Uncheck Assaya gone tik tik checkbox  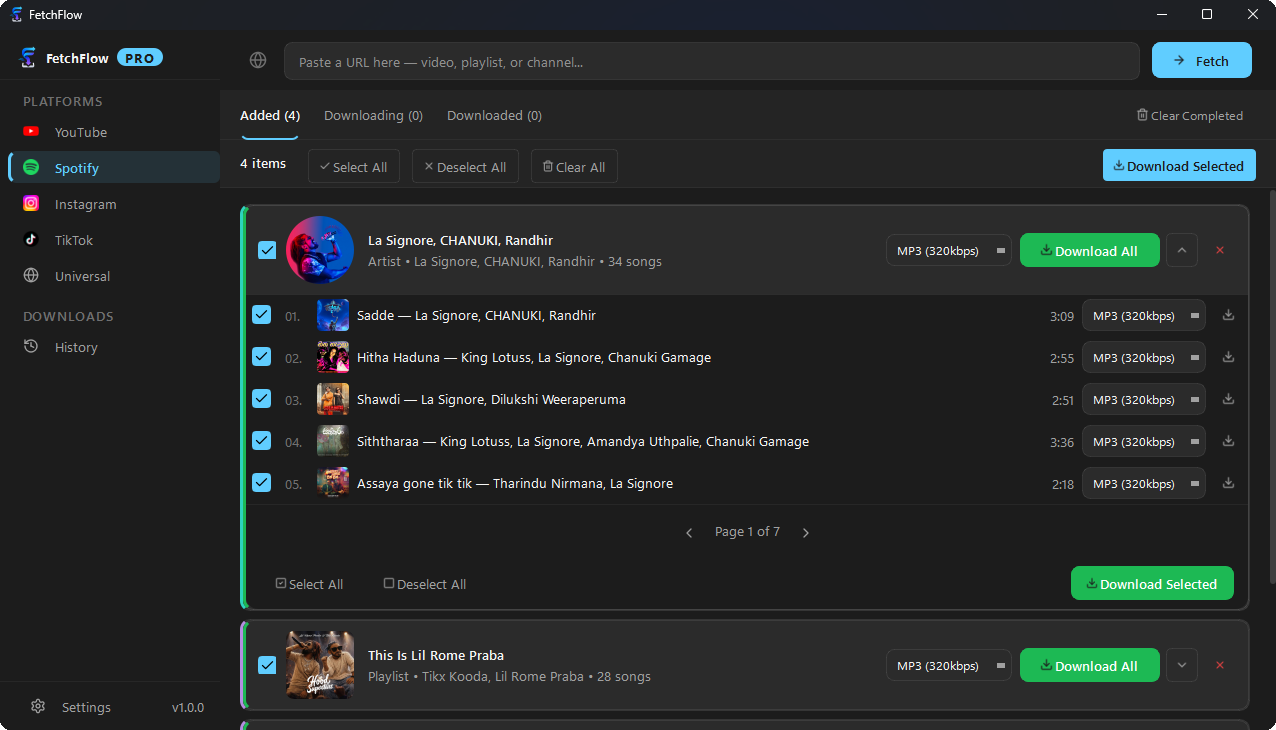pos(261,483)
